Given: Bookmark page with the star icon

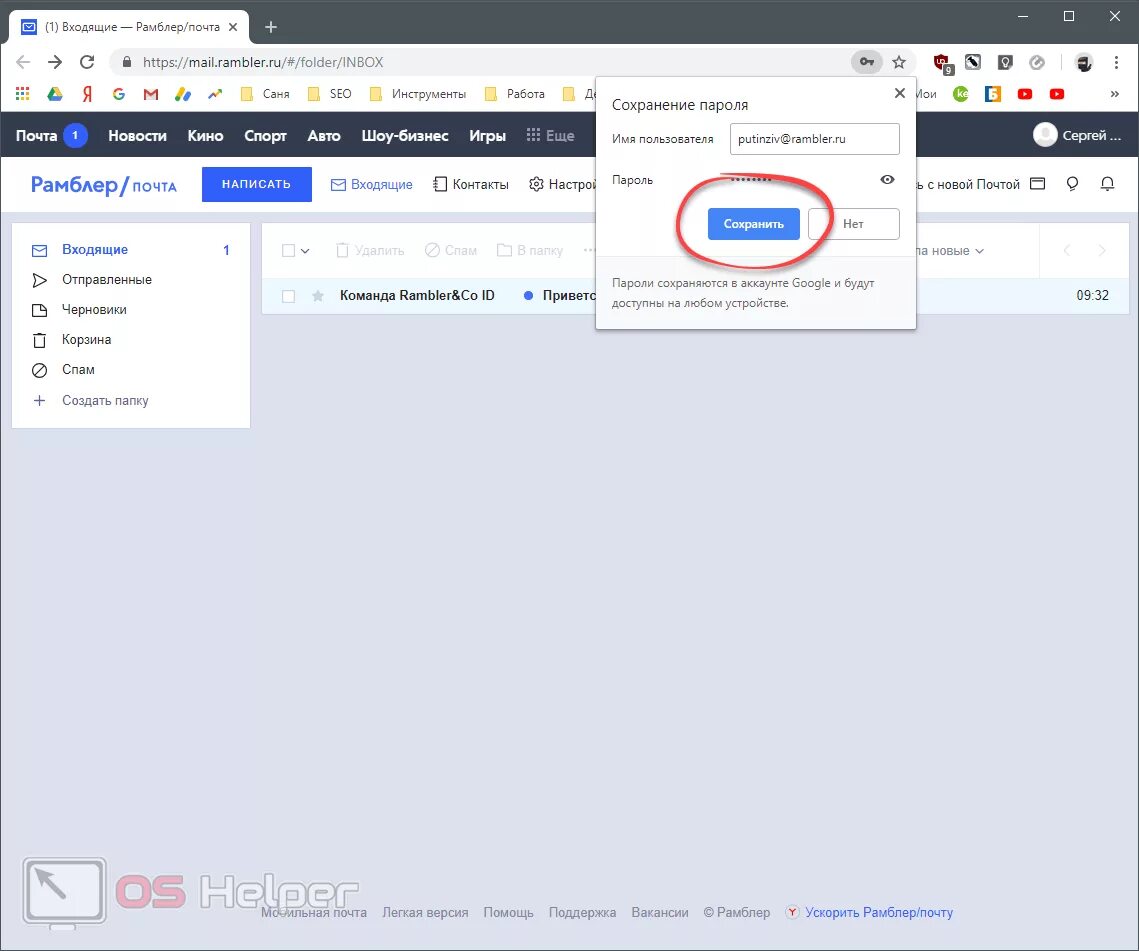Looking at the screenshot, I should 899,62.
